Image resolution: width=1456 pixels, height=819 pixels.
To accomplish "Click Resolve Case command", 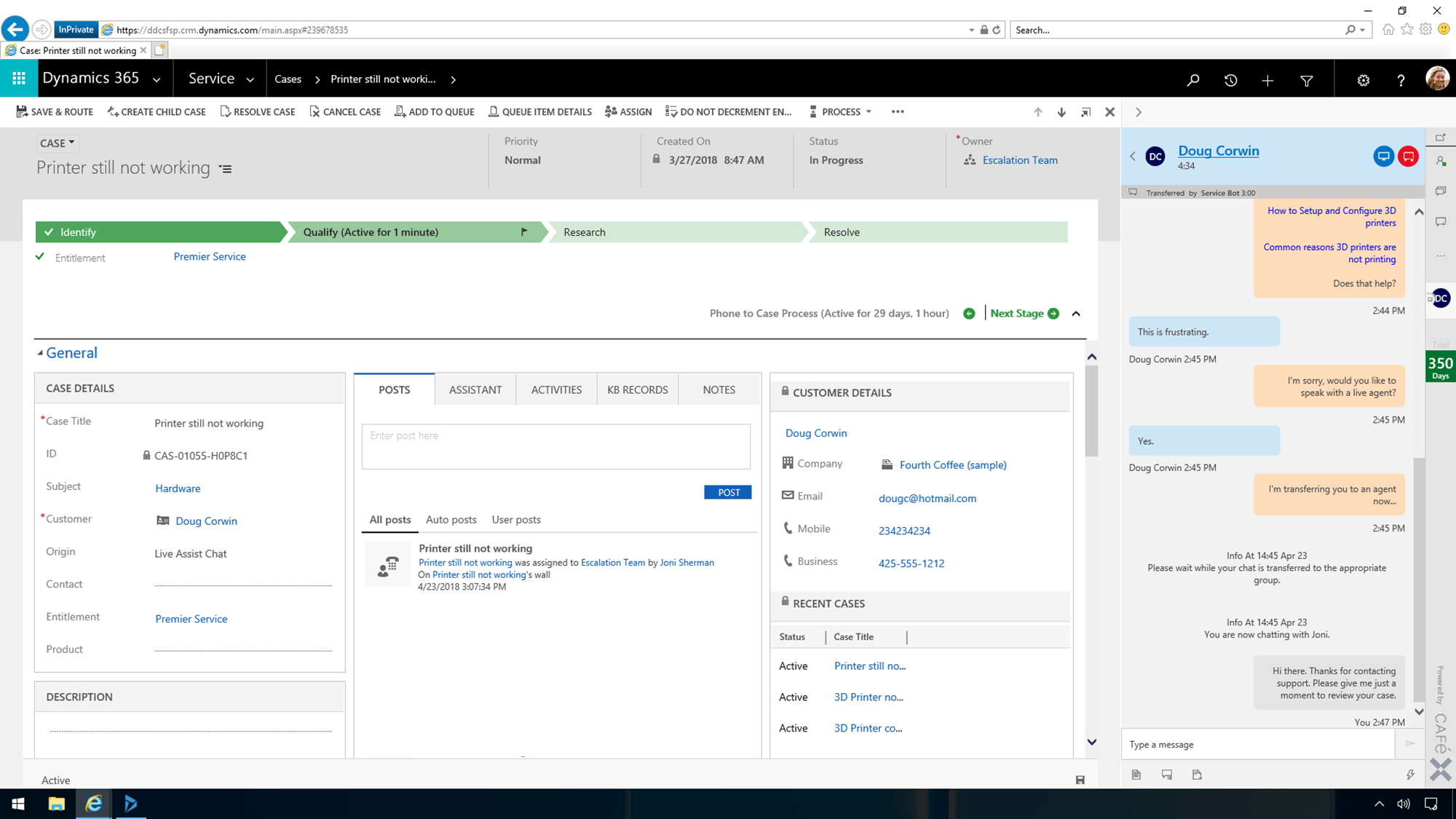I will pyautogui.click(x=258, y=112).
